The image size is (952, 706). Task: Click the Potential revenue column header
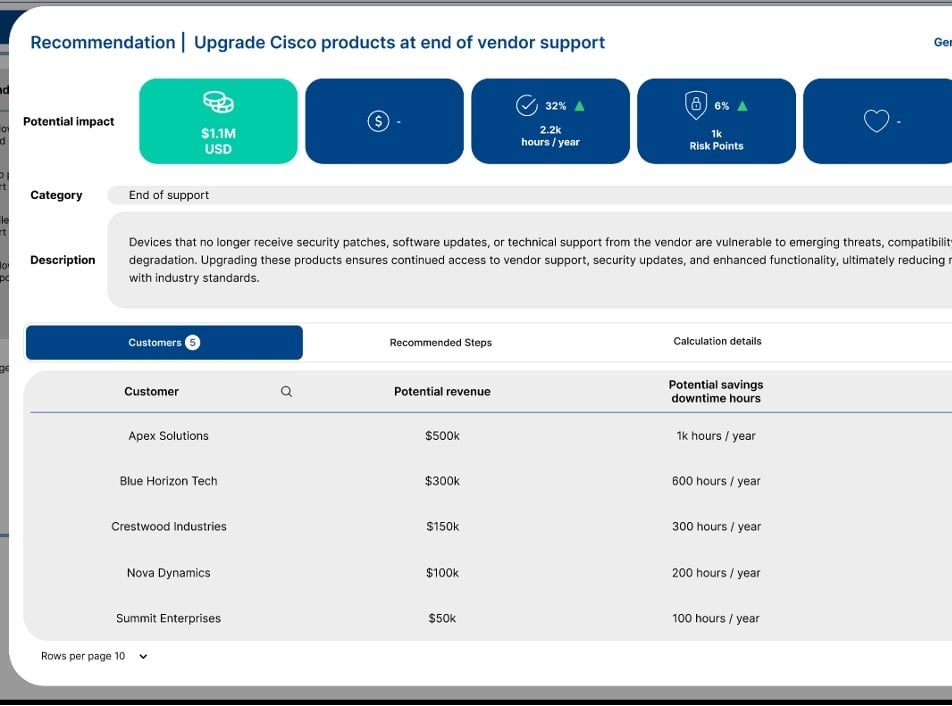442,392
